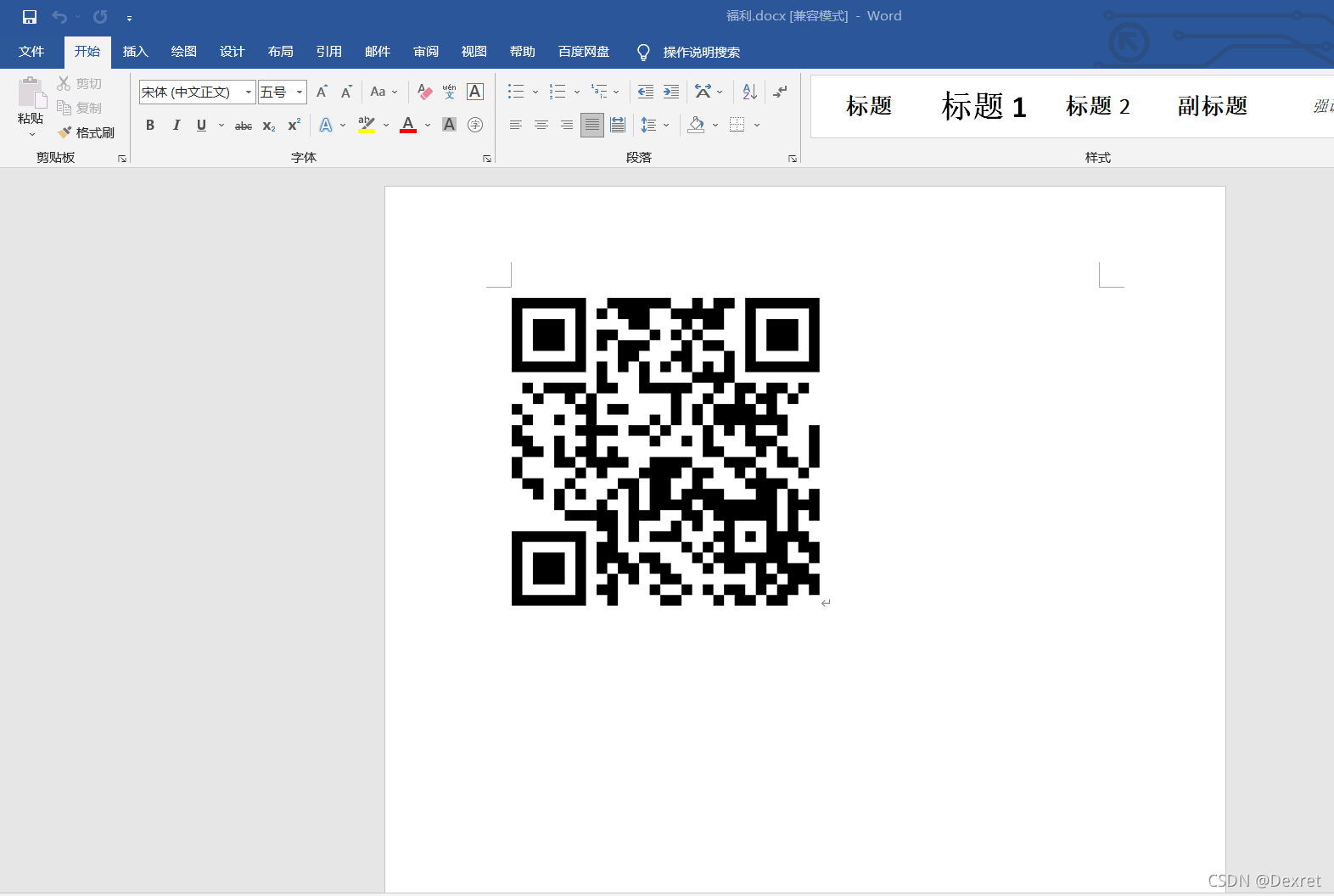
Task: Apply yellow text highlight color
Action: pos(367,125)
